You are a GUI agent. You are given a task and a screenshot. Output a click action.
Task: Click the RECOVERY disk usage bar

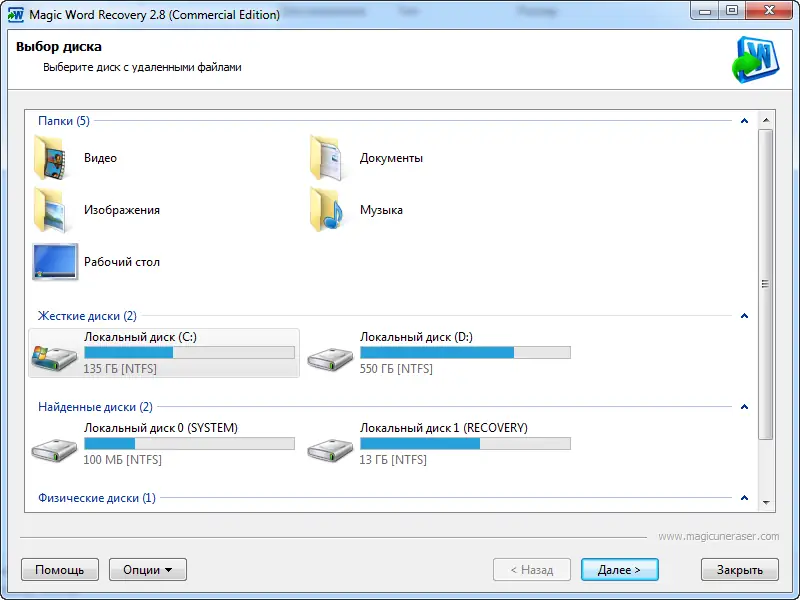click(465, 443)
